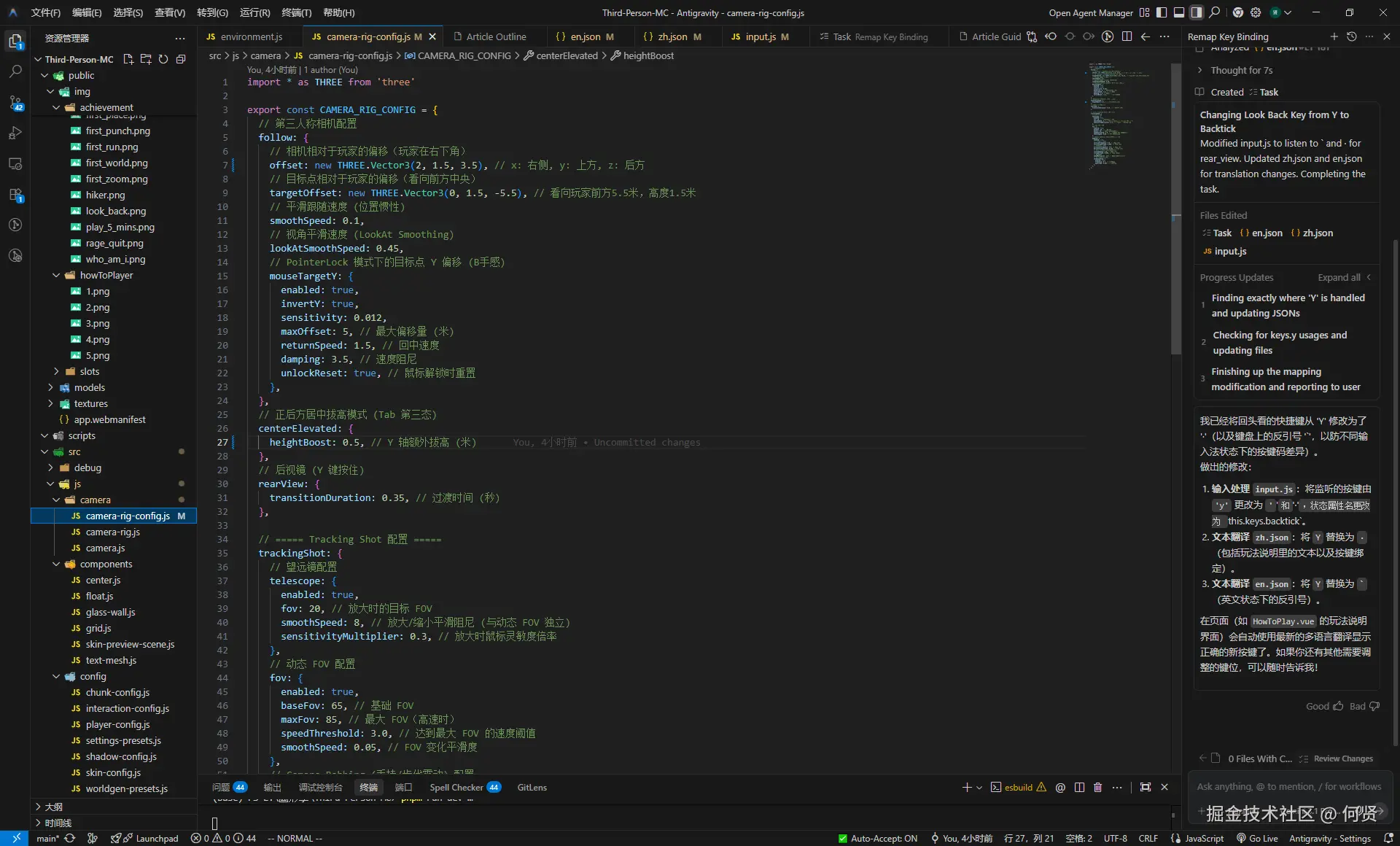Toggle the primary sidebar visibility
This screenshot has width=1400, height=846.
(1162, 12)
